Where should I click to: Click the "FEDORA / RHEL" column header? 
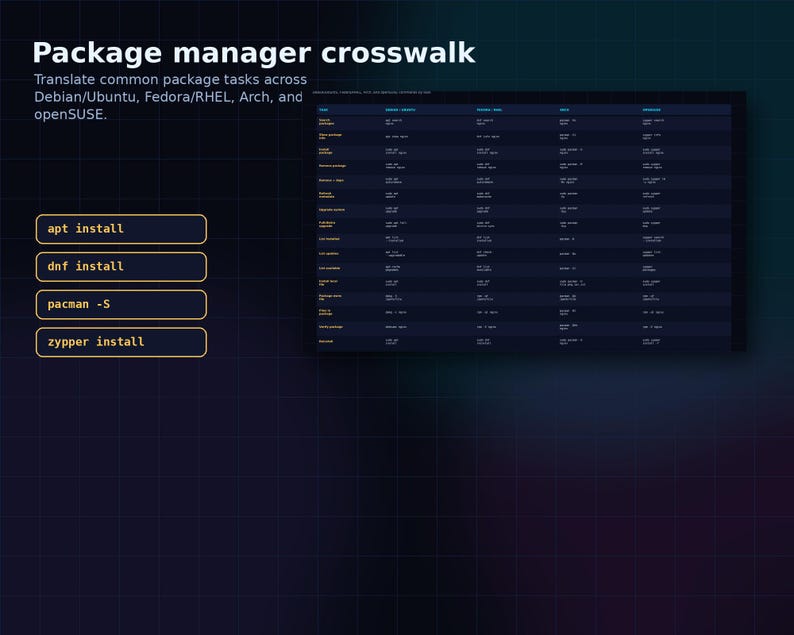[489, 110]
